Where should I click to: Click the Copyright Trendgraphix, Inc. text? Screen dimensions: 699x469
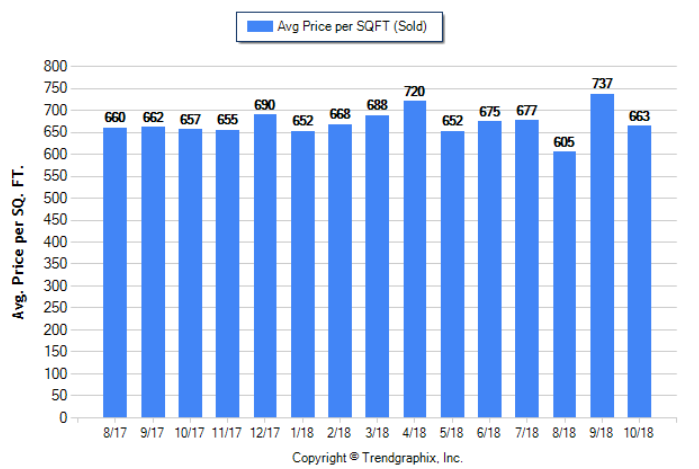(x=377, y=457)
